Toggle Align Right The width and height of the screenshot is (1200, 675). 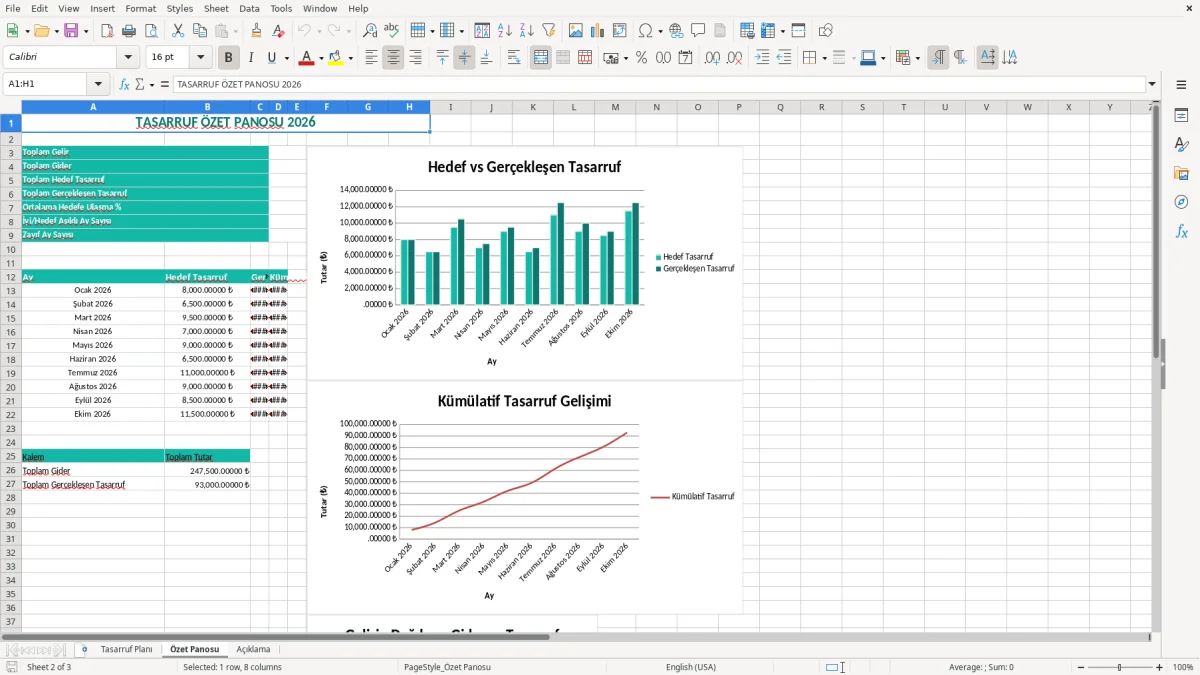[415, 58]
